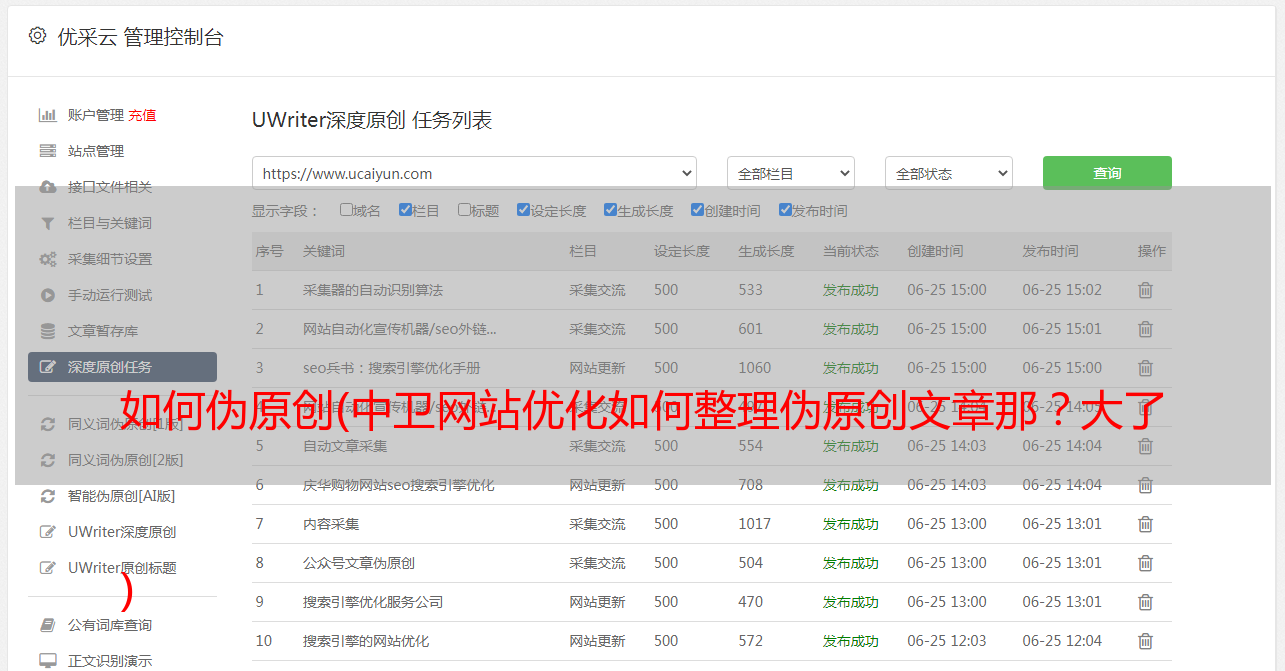Viewport: 1285px width, 671px height.
Task: Toggle the 标题 field checkbox
Action: tap(464, 210)
